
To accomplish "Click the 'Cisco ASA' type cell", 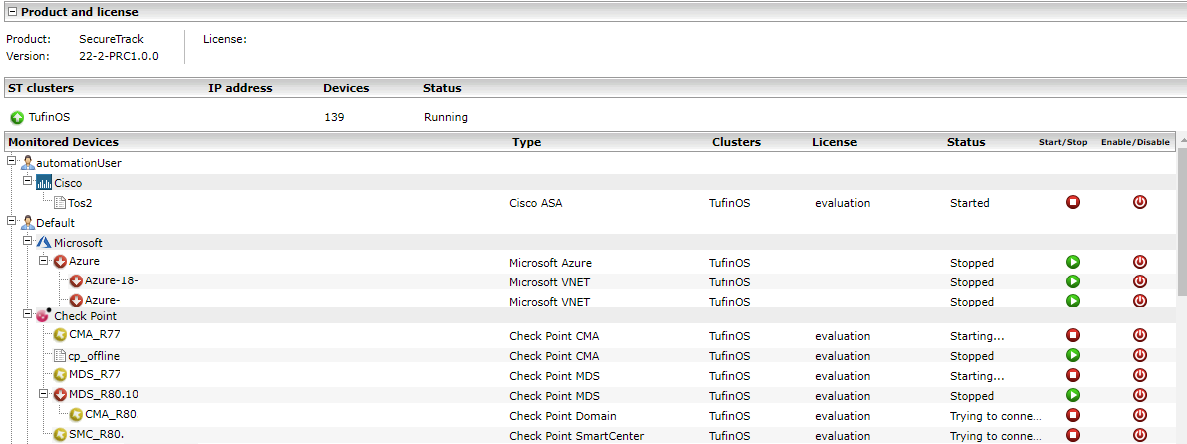I will [x=536, y=203].
